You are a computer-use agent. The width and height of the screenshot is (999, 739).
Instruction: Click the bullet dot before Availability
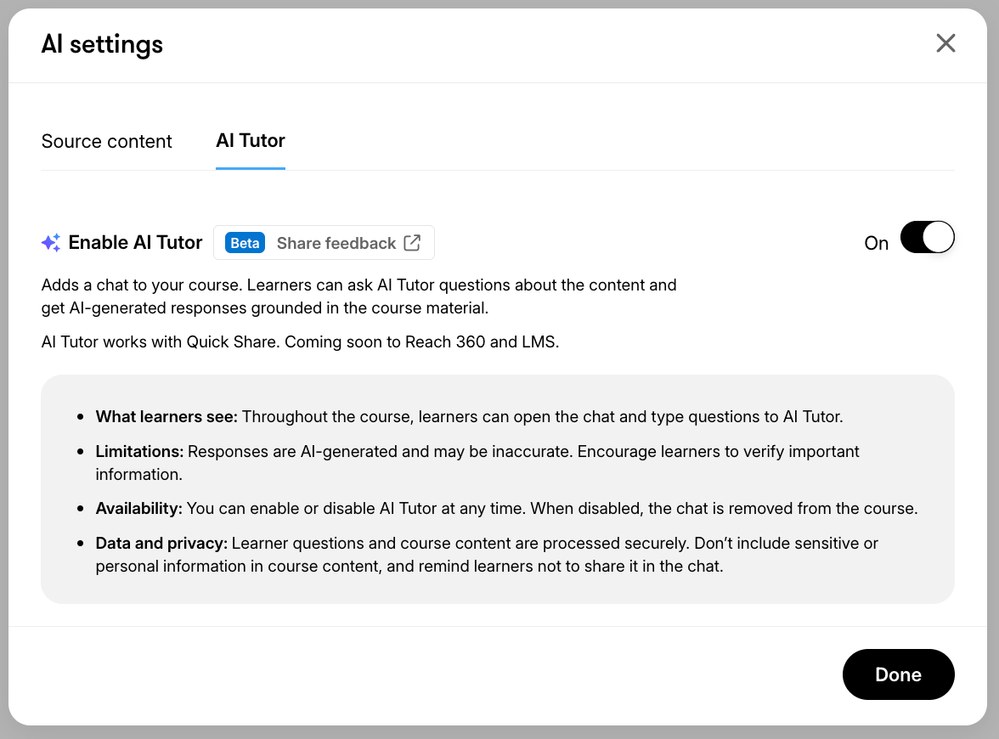tap(80, 509)
